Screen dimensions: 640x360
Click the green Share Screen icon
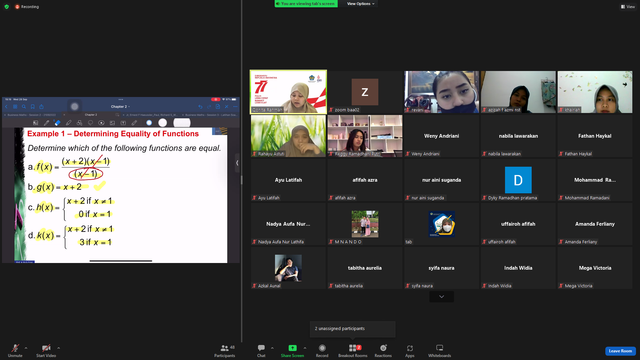point(292,348)
